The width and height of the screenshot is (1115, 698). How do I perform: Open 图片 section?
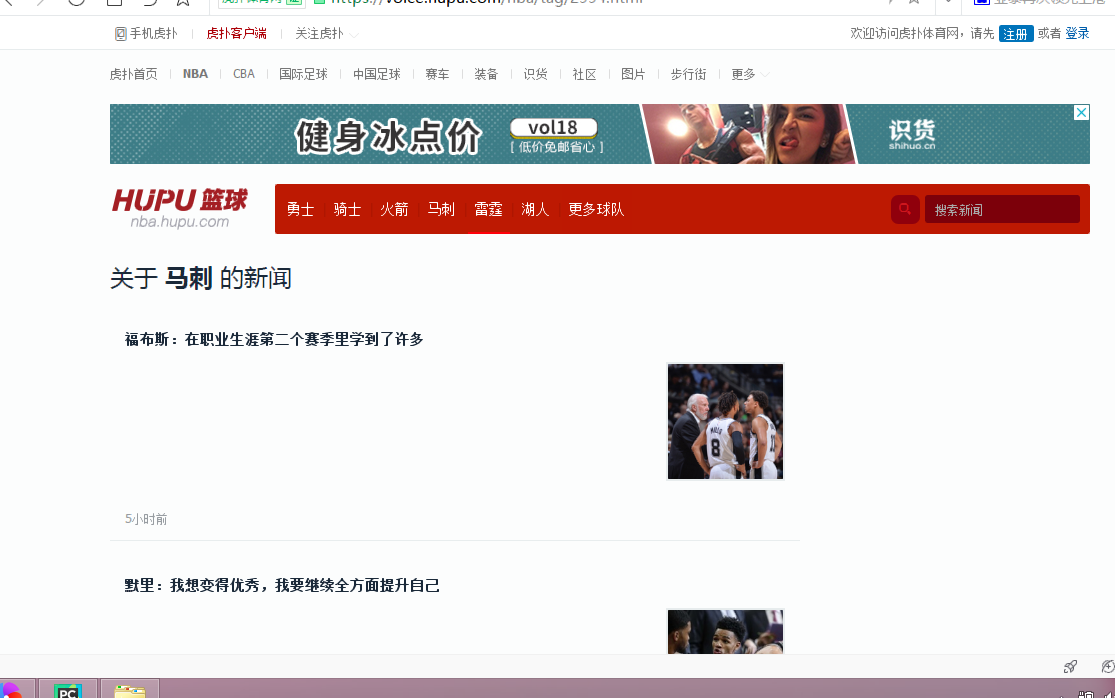[633, 74]
